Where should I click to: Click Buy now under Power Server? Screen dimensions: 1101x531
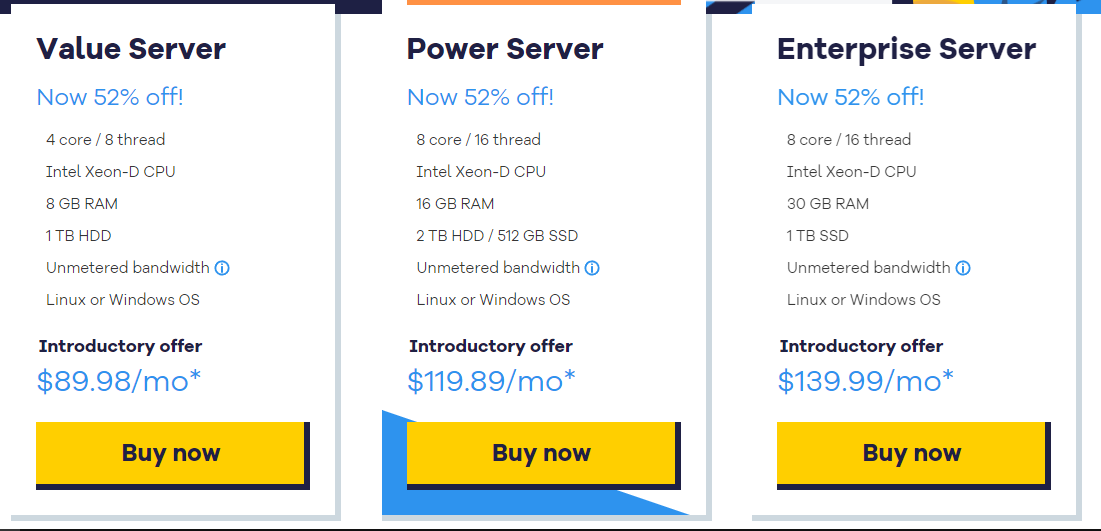click(x=541, y=453)
